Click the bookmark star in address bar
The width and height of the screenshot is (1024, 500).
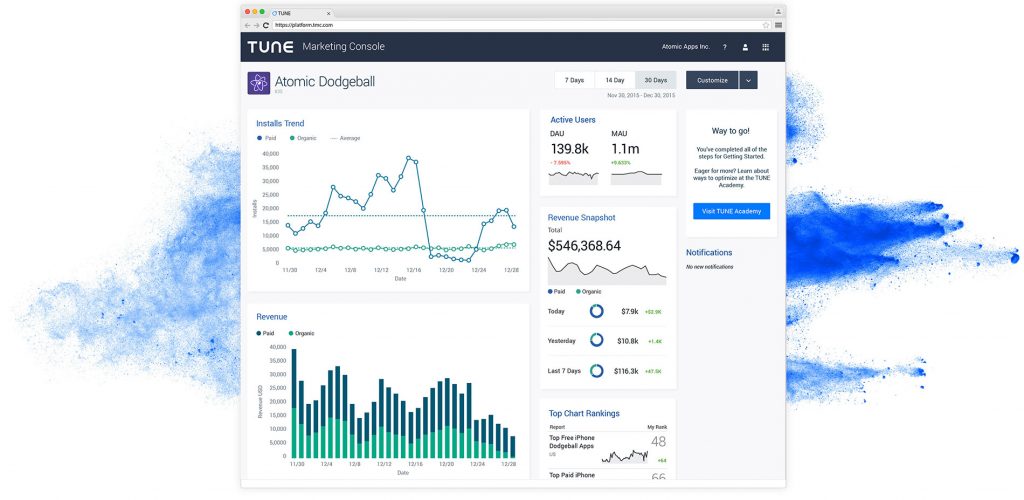tap(766, 25)
